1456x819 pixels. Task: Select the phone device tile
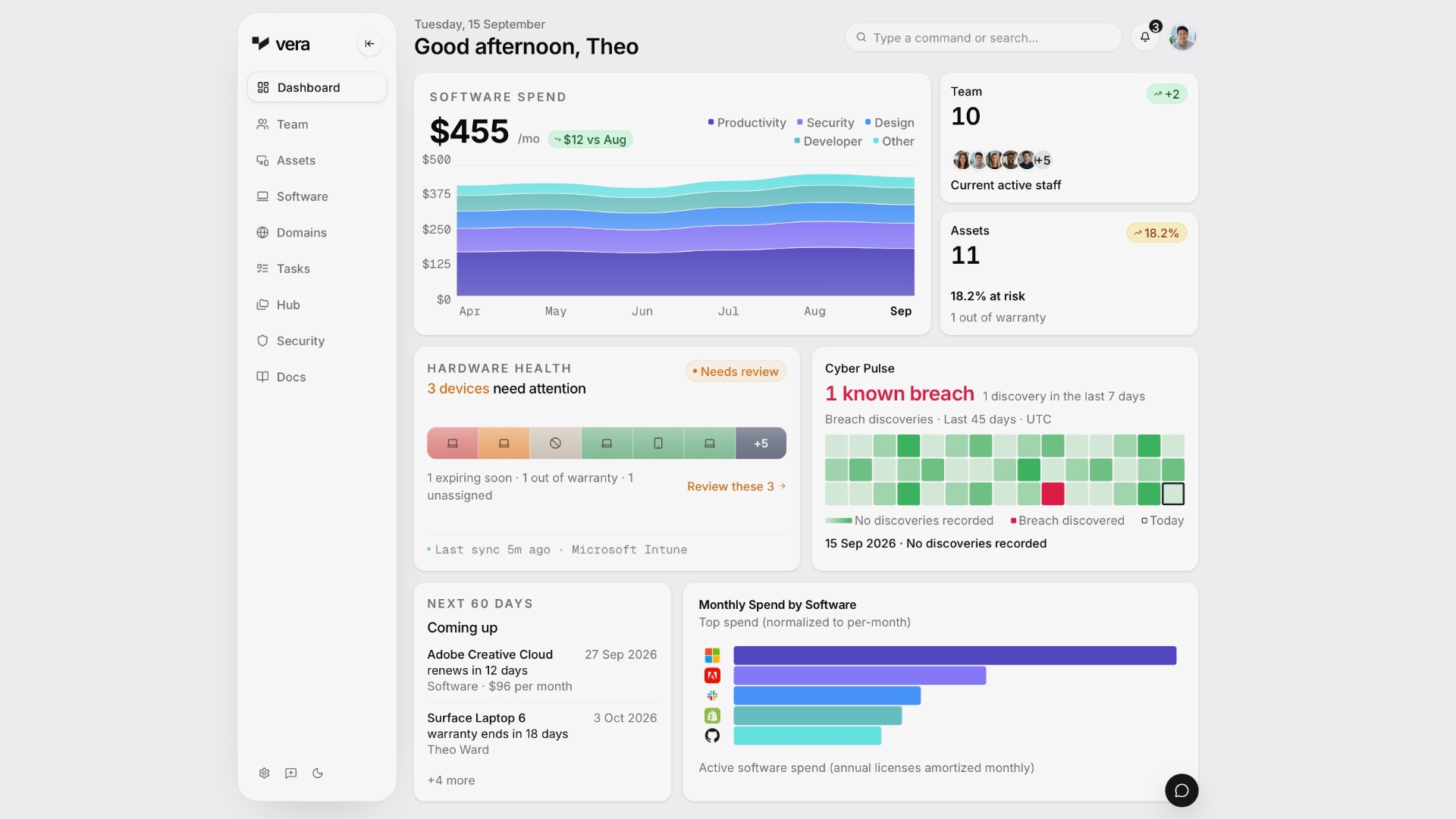[658, 444]
